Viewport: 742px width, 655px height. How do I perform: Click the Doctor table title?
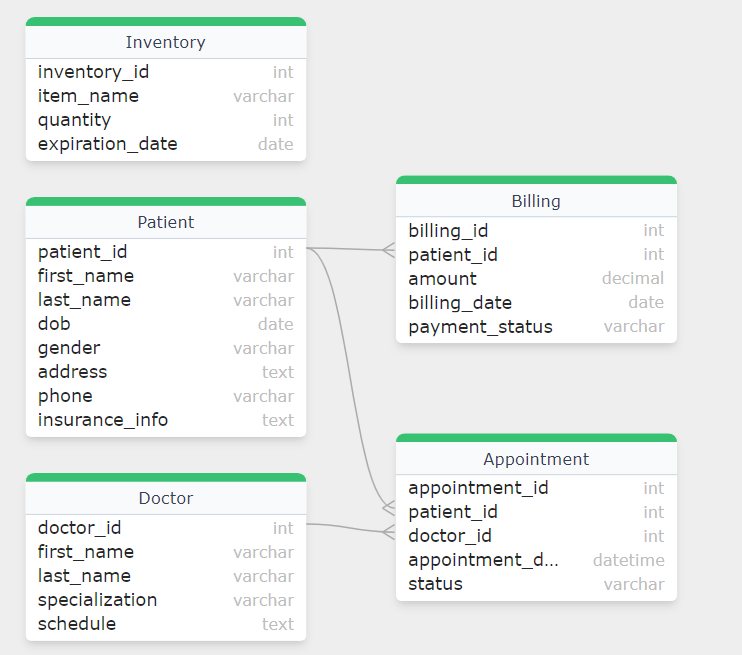(x=165, y=498)
